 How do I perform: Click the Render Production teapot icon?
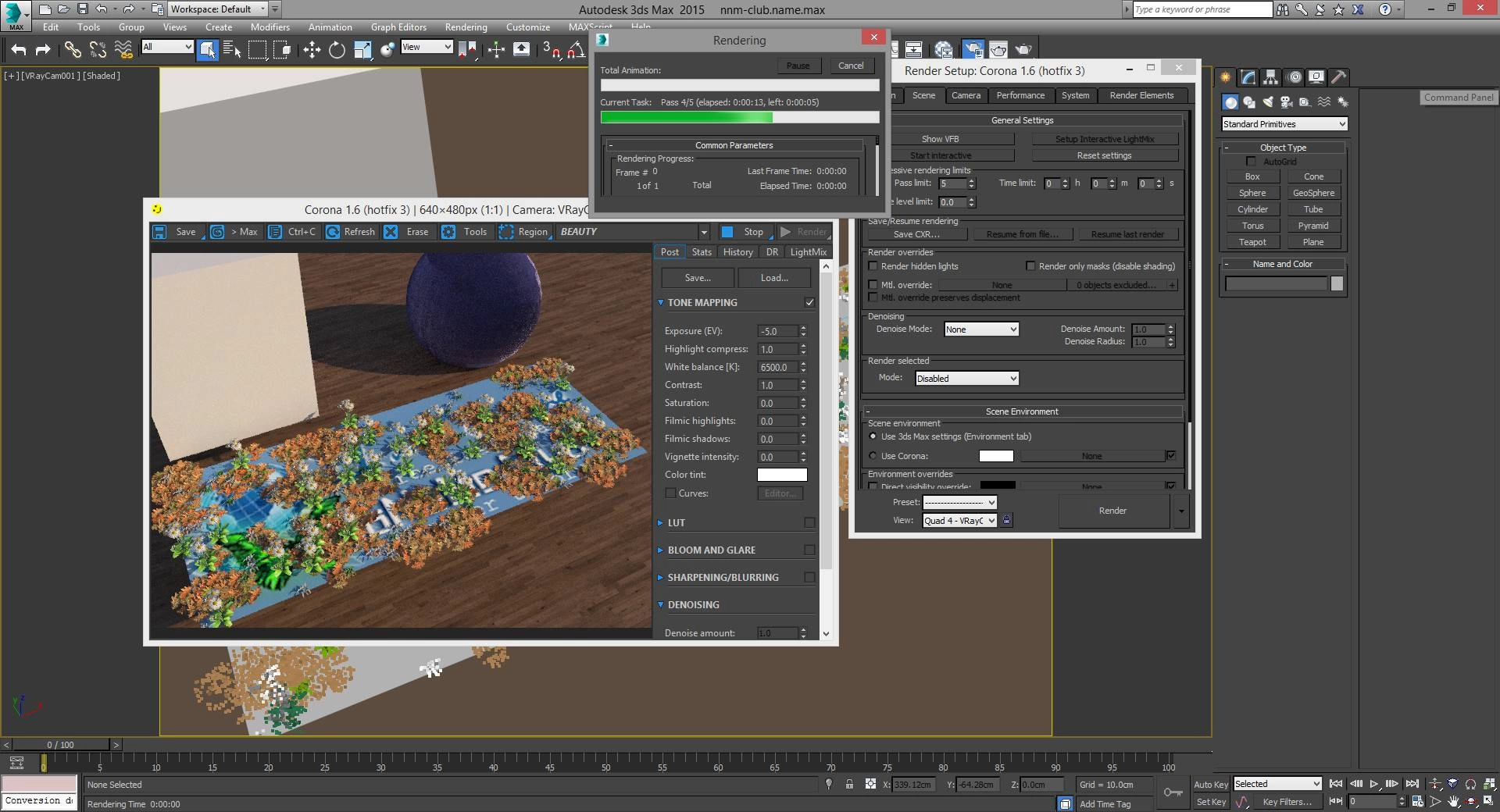click(x=1023, y=50)
